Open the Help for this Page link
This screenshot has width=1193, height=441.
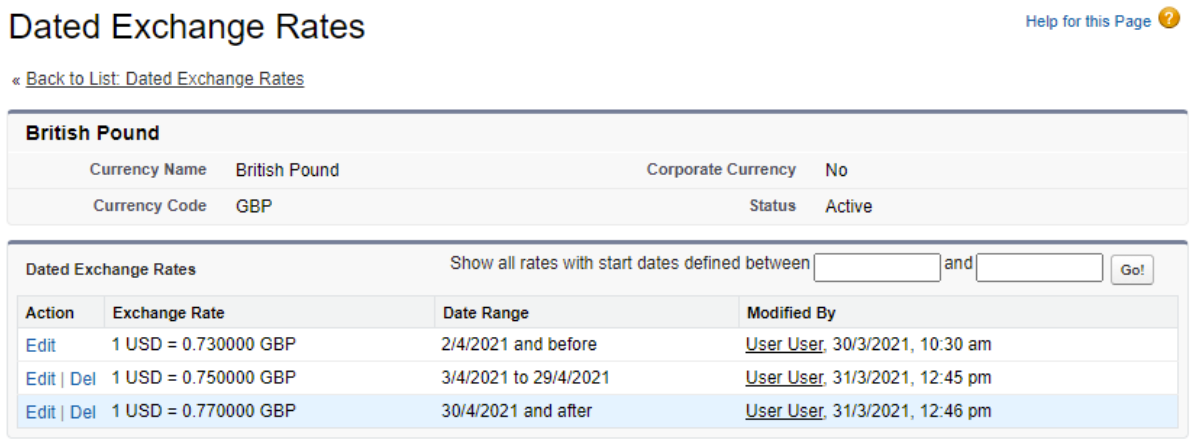pyautogui.click(x=1088, y=21)
